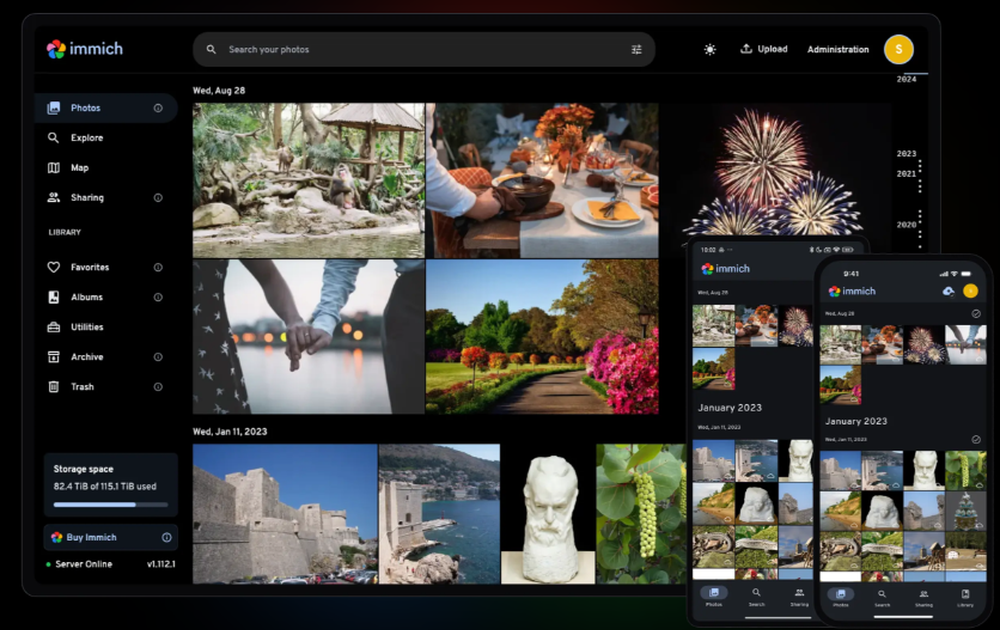The image size is (1000, 630).
Task: Open the Administration link
Action: pos(838,49)
